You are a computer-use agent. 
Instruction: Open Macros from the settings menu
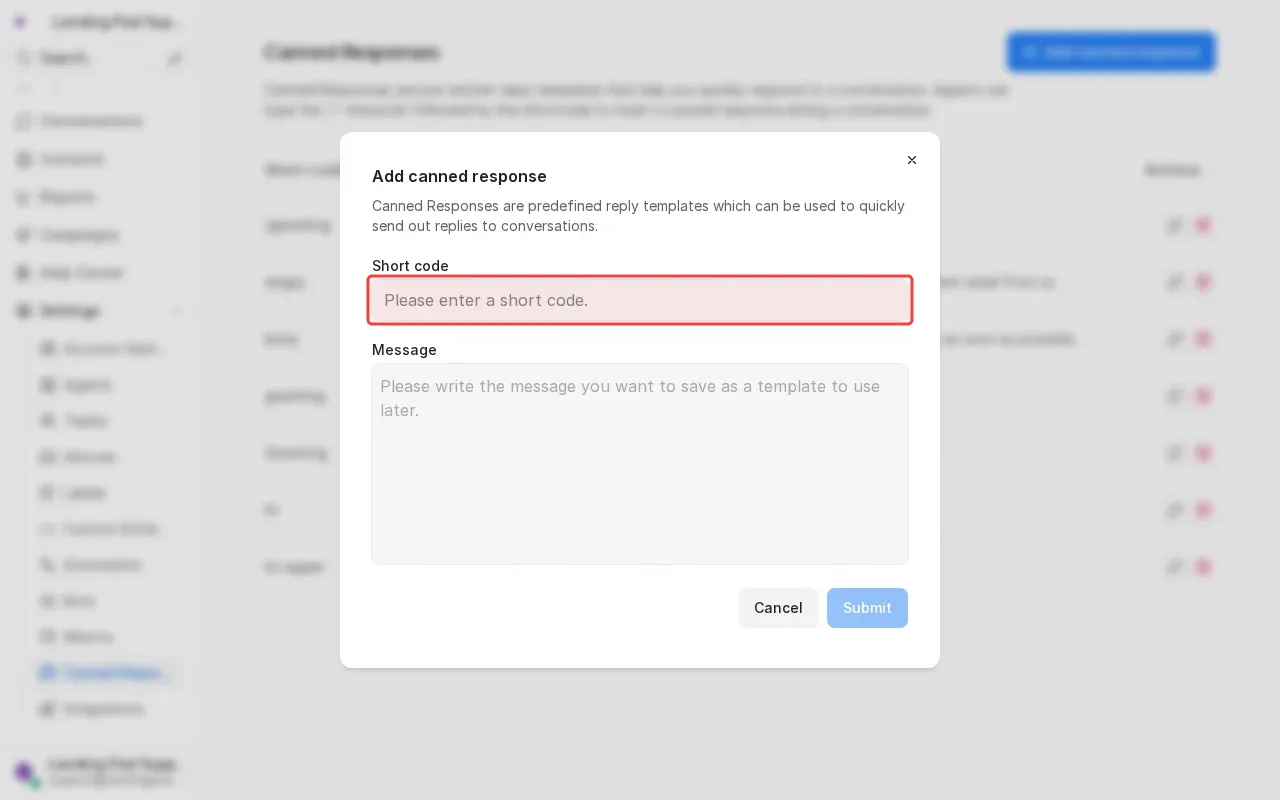click(x=88, y=637)
